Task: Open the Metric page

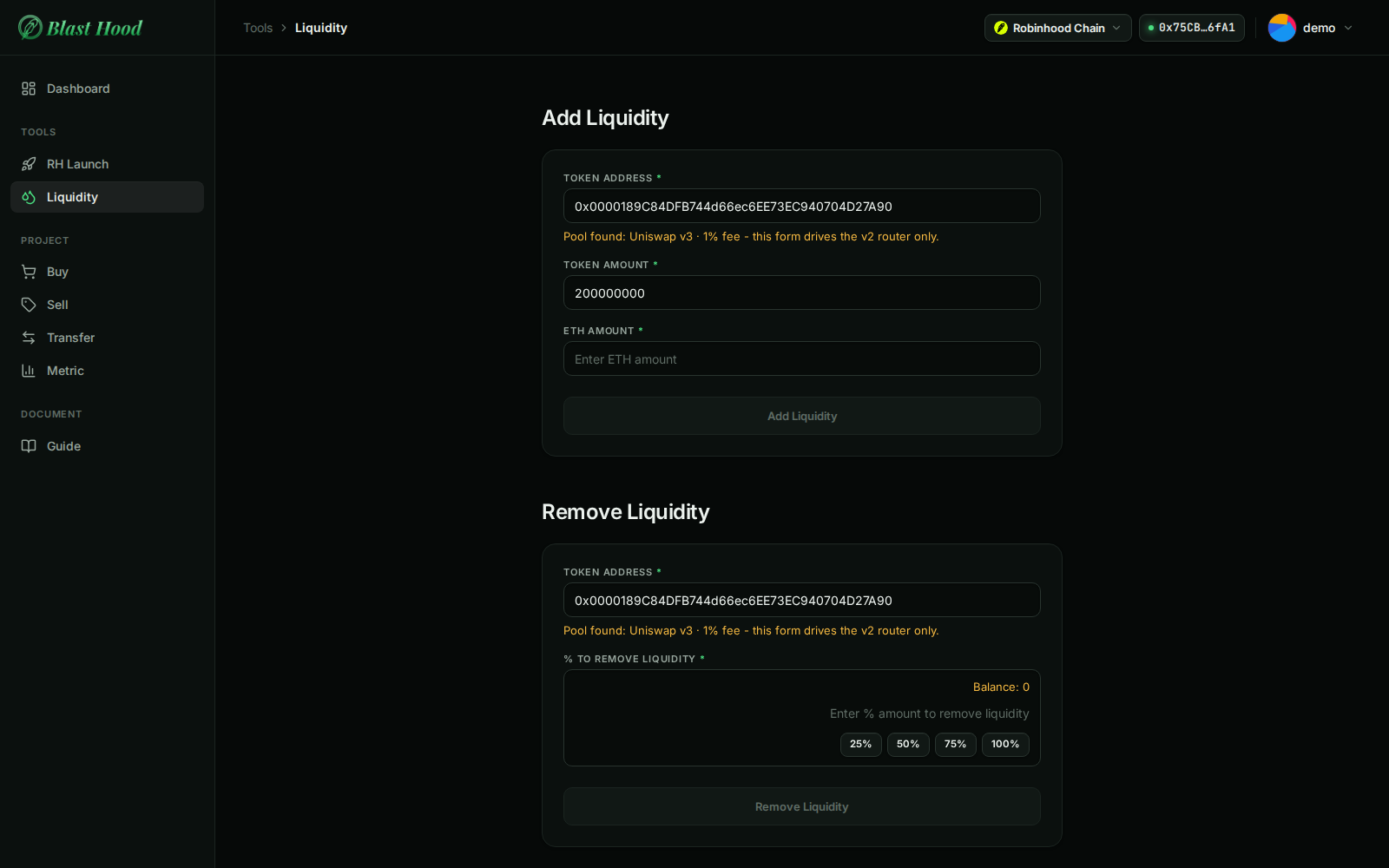Action: (x=107, y=371)
